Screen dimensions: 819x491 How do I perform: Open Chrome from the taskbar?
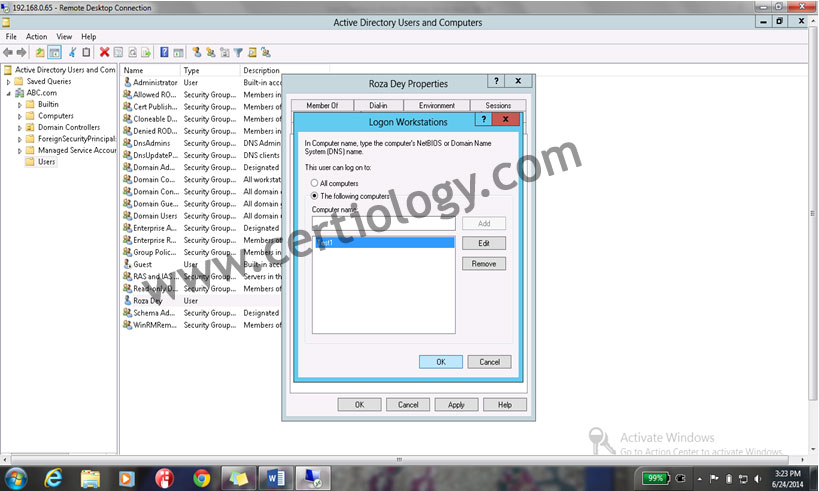pos(202,478)
